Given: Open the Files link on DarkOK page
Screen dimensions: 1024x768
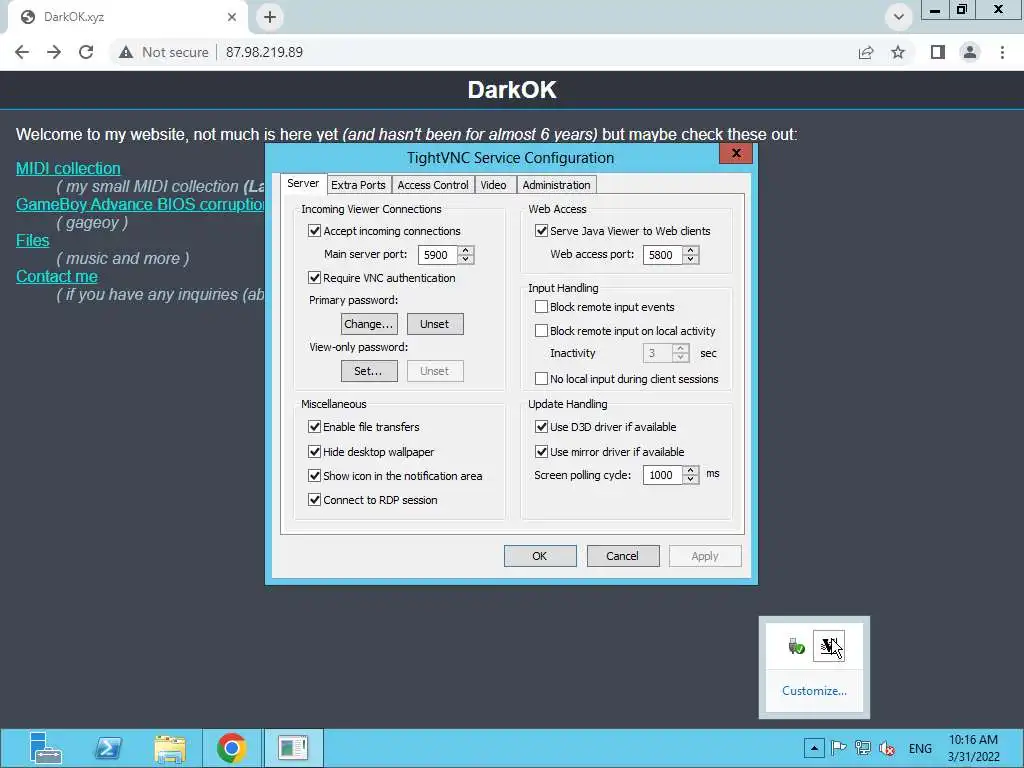Looking at the screenshot, I should (33, 240).
